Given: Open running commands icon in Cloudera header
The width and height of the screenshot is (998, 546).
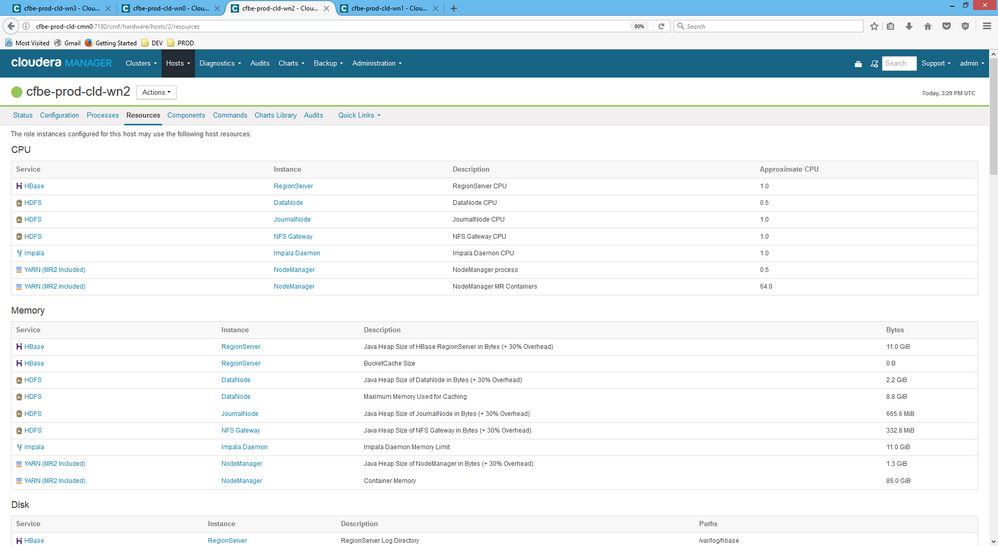Looking at the screenshot, I should [x=874, y=64].
